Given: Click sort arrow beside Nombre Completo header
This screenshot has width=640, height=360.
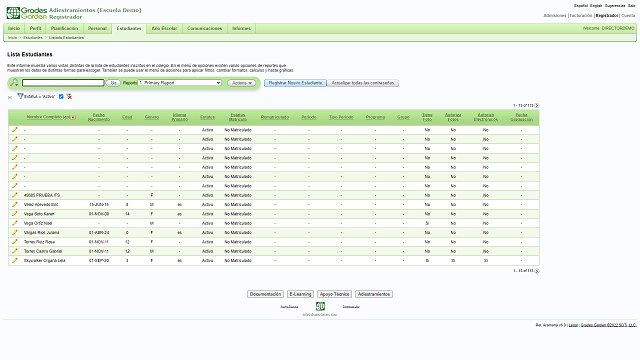Looking at the screenshot, I should pos(73,118).
